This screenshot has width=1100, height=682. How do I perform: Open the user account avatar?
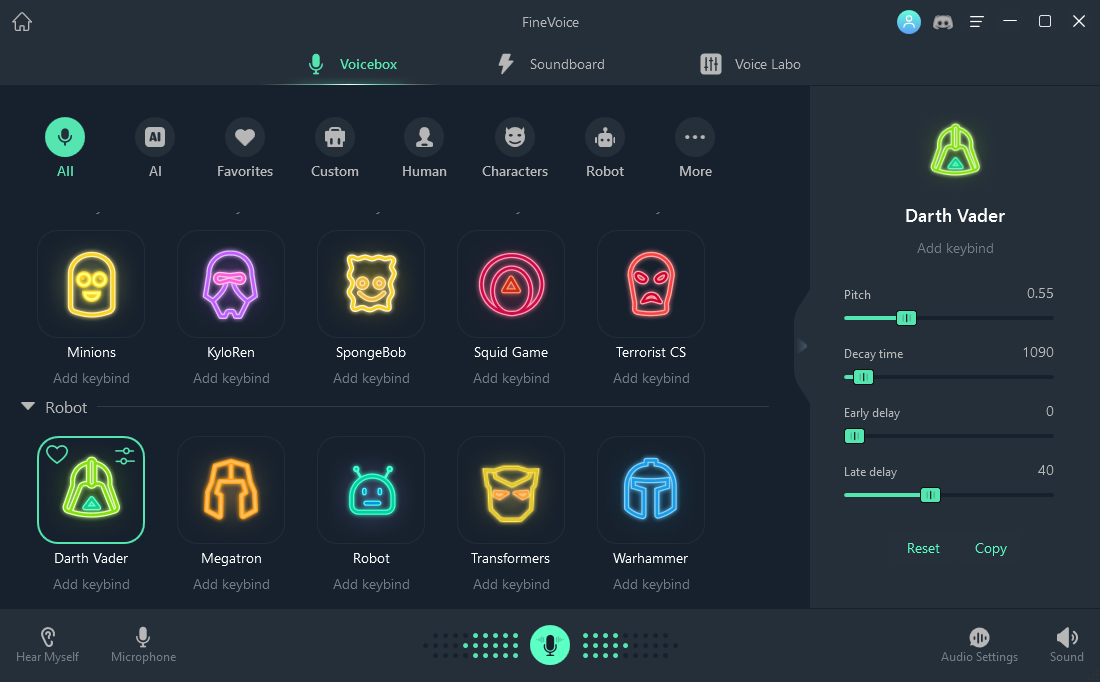tap(908, 22)
